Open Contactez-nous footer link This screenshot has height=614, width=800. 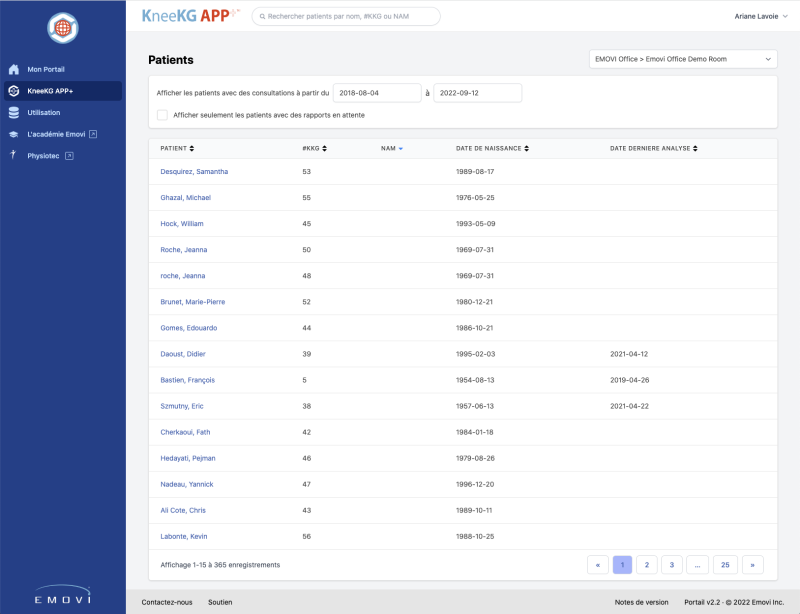pyautogui.click(x=167, y=602)
